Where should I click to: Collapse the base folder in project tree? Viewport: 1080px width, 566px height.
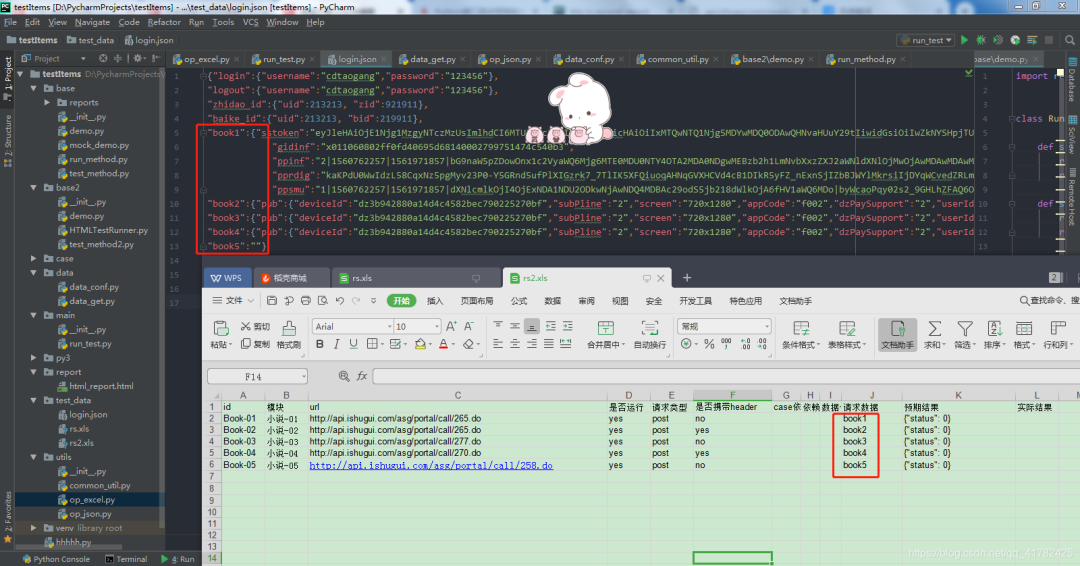pyautogui.click(x=34, y=88)
